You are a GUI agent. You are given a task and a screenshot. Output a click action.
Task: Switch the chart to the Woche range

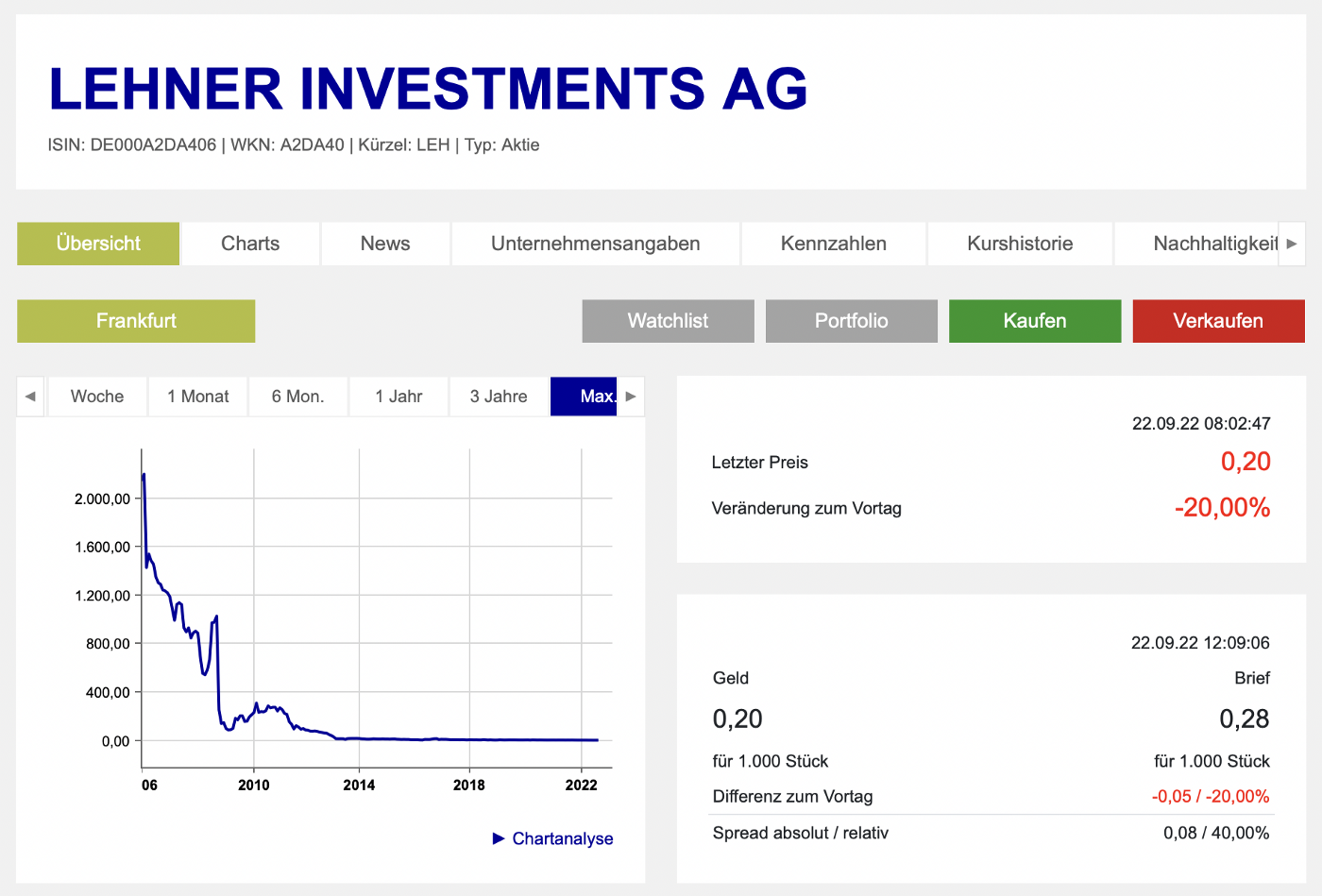(97, 396)
